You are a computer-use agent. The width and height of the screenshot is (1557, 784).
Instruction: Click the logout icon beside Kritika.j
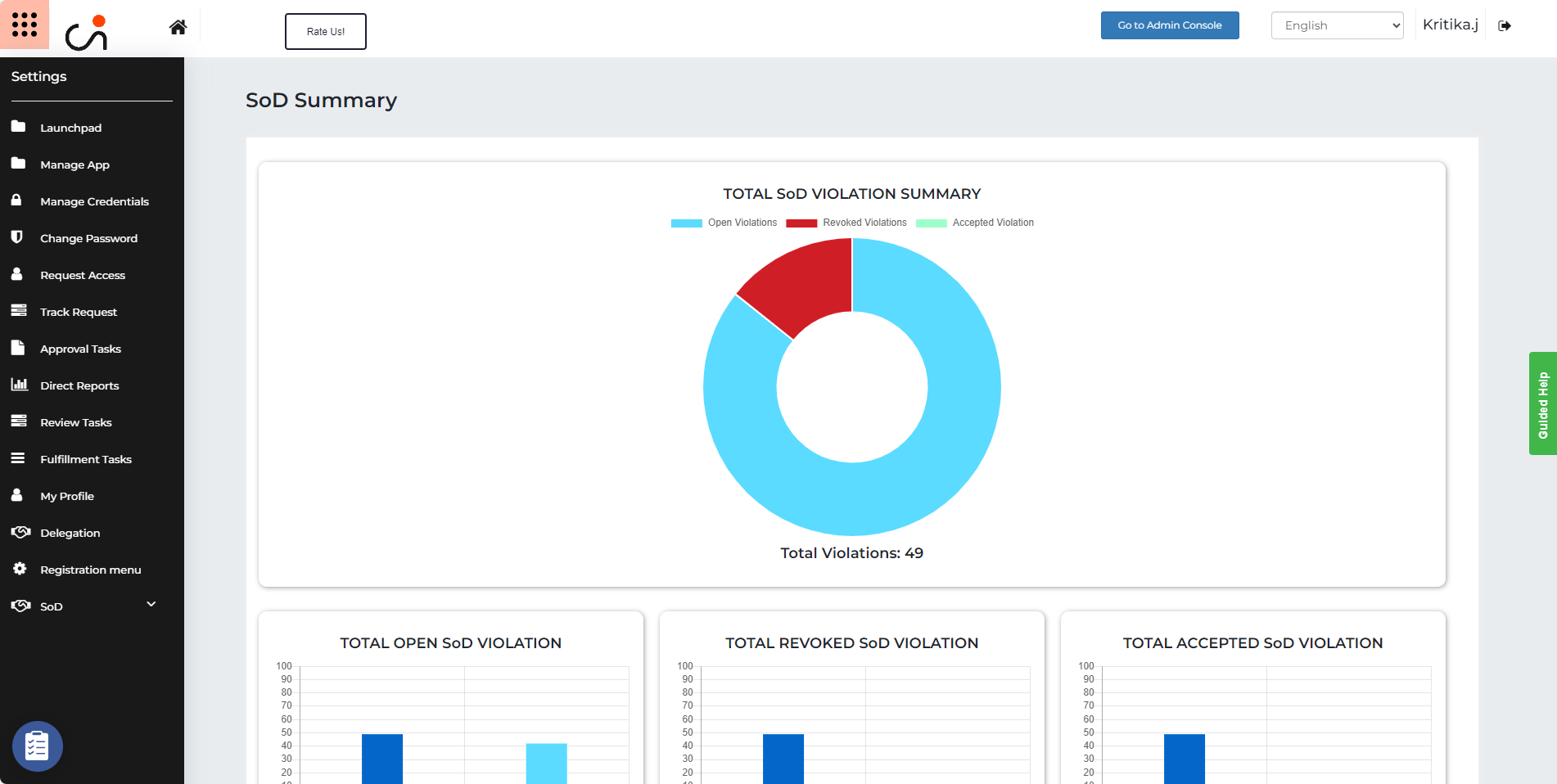[x=1505, y=25]
